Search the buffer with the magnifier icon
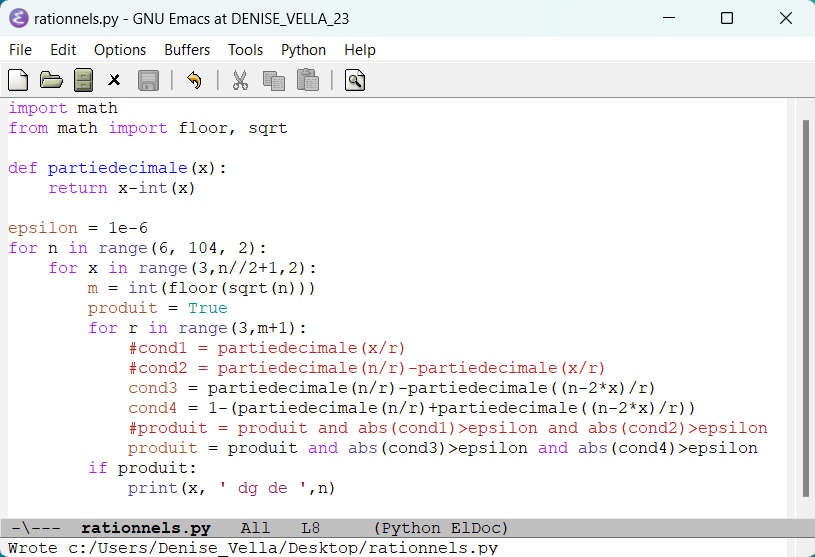Viewport: 815px width, 557px height. pos(354,80)
